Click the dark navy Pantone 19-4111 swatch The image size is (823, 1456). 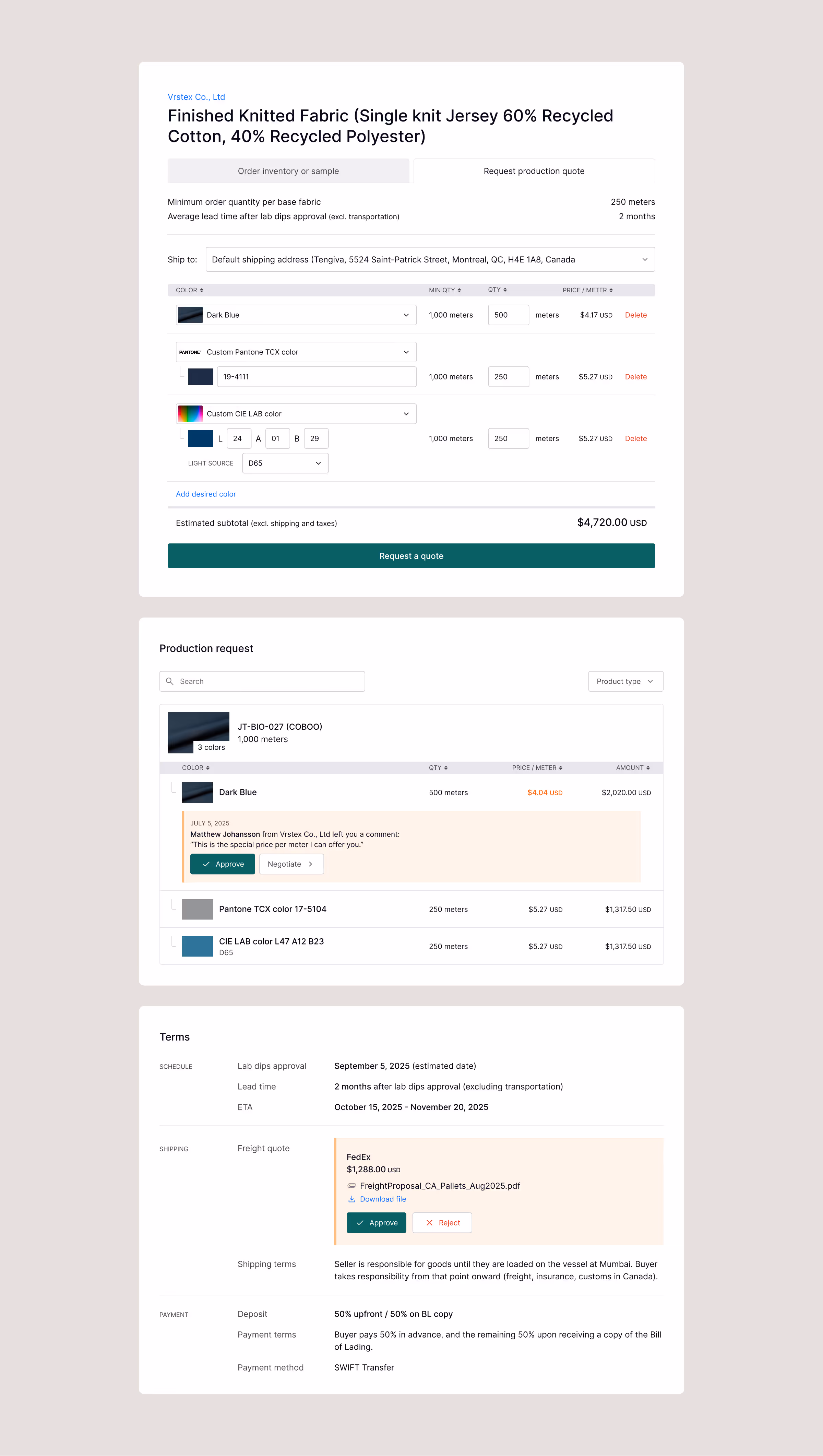click(200, 377)
